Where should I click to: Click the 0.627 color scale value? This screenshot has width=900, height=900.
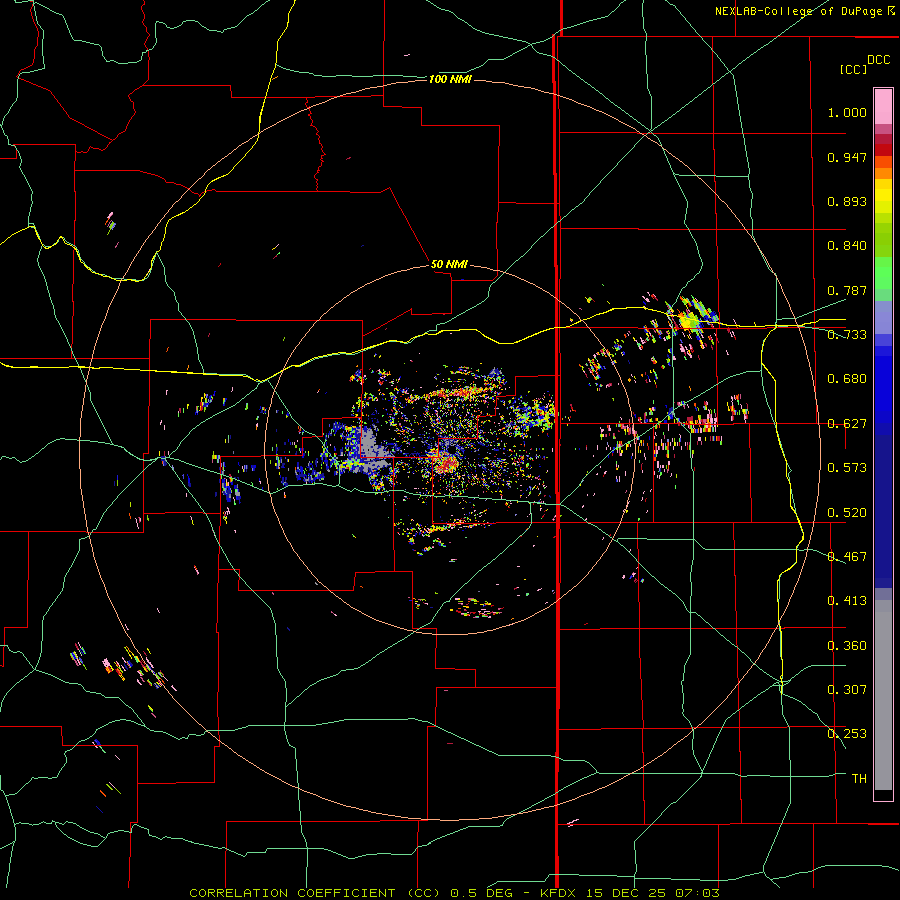pyautogui.click(x=847, y=424)
